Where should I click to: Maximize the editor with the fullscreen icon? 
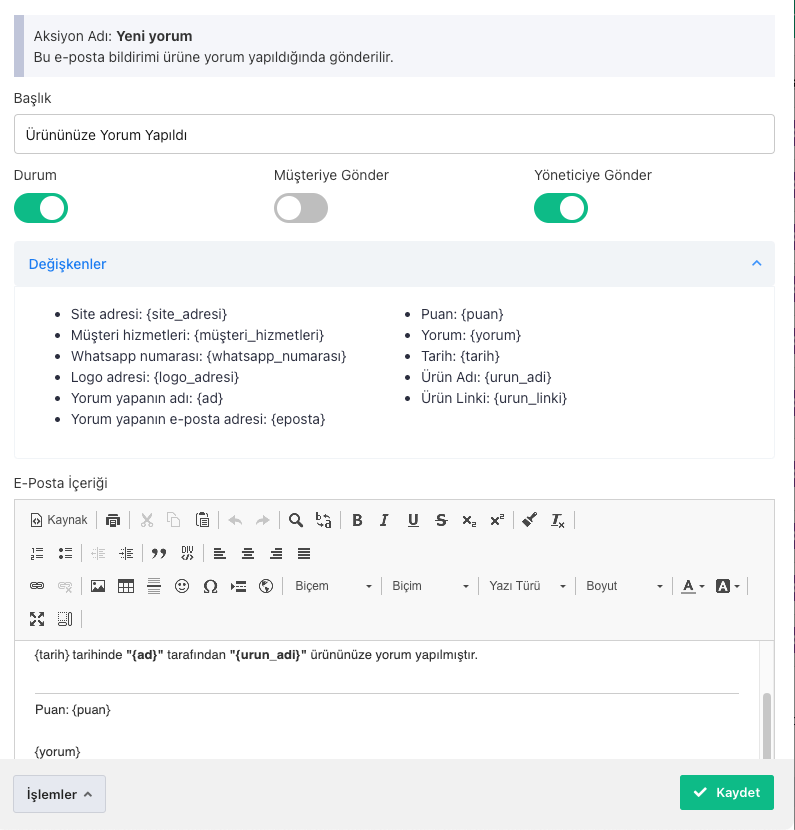click(37, 619)
